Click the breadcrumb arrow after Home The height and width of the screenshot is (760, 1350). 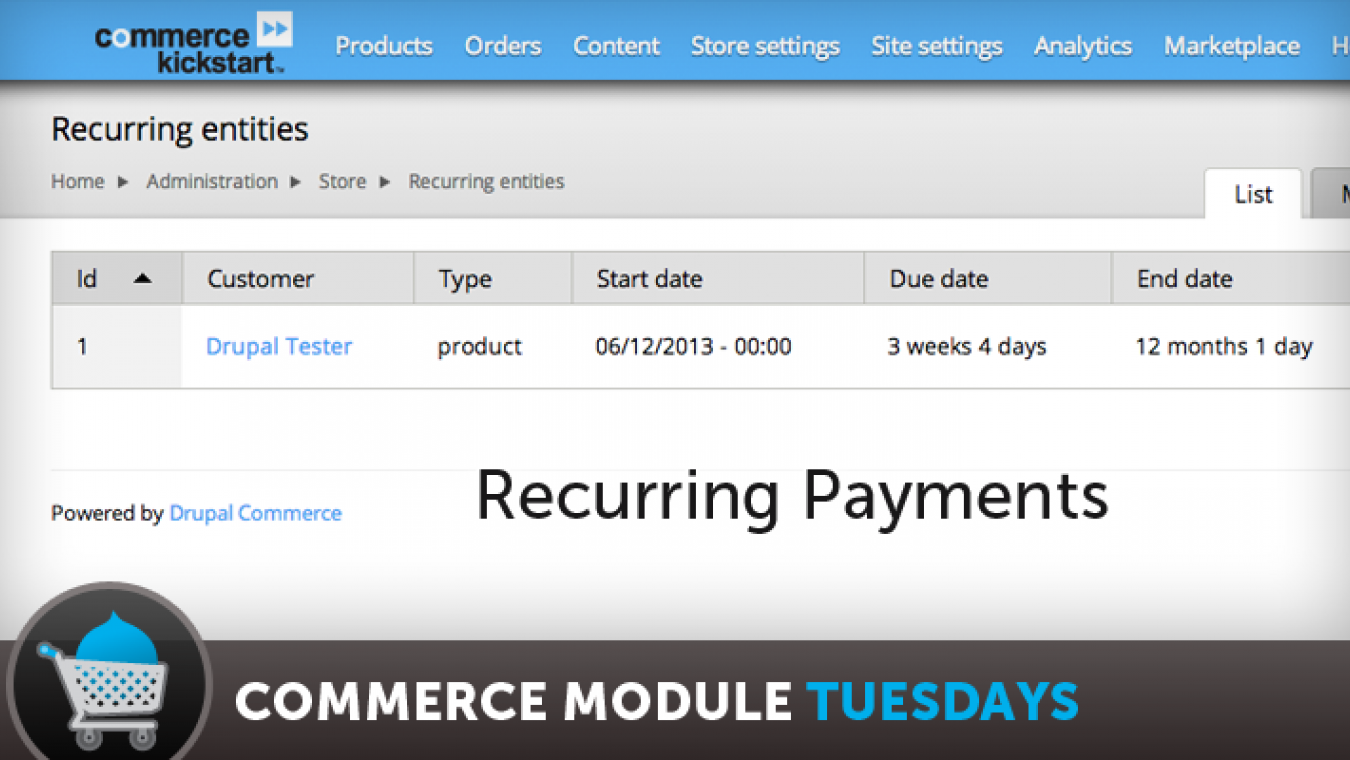122,182
